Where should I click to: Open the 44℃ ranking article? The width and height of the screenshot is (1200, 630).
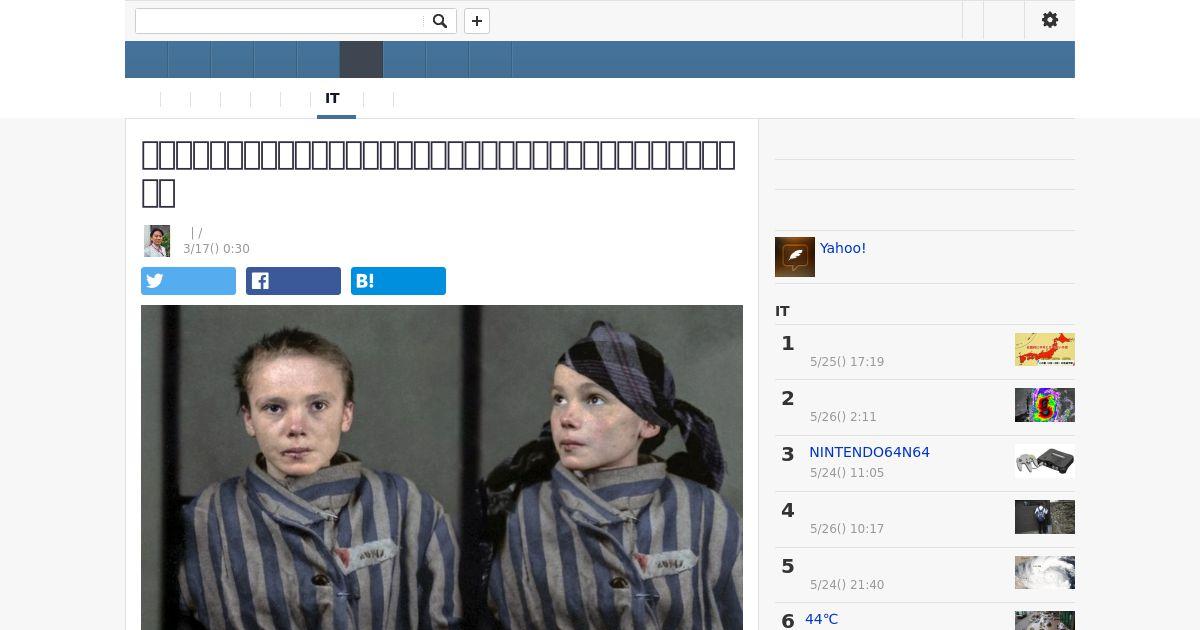tap(821, 619)
